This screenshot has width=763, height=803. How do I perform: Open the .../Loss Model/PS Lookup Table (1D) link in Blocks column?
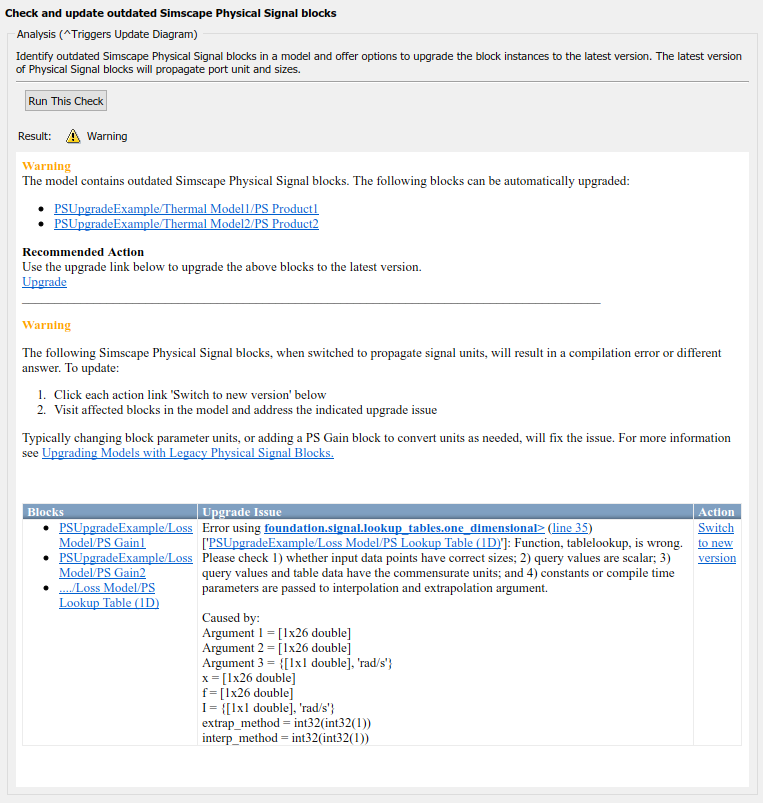point(109,595)
